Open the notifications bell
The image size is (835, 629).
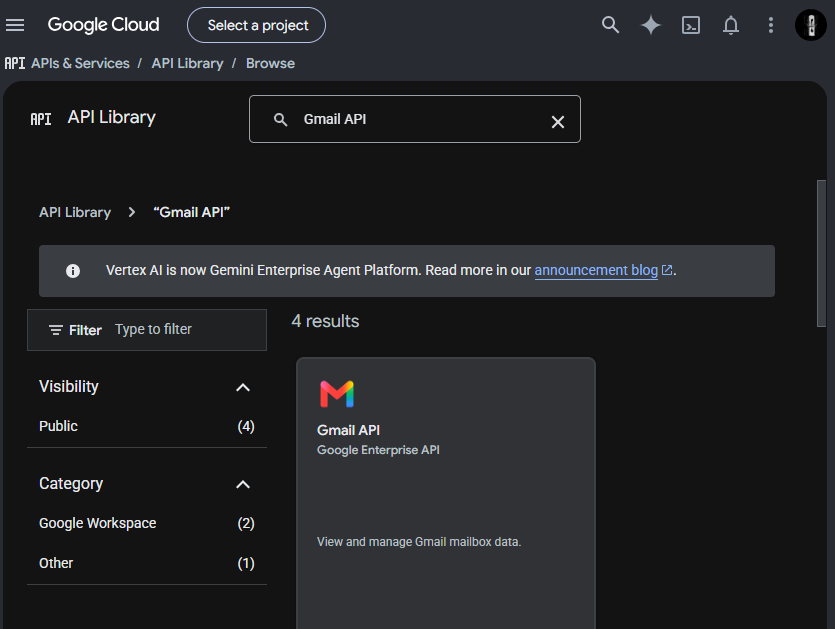(x=731, y=25)
